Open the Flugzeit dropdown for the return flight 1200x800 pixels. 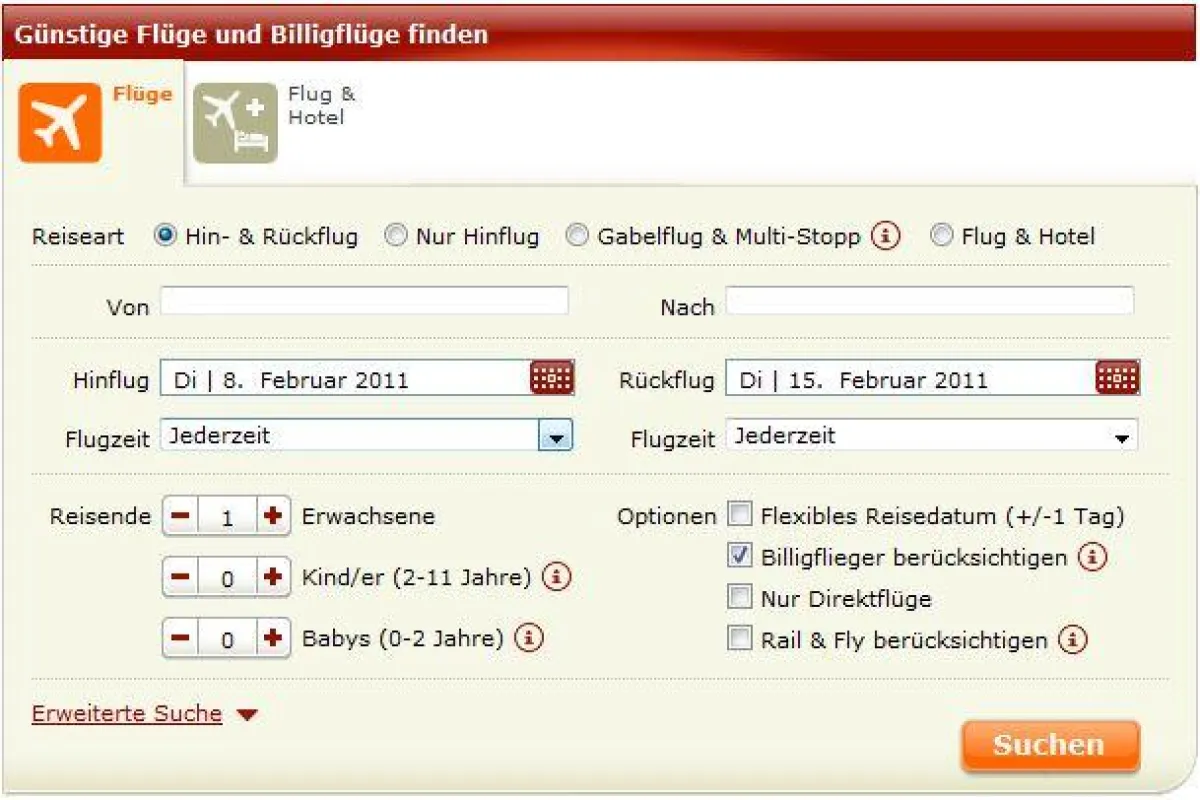point(1123,435)
